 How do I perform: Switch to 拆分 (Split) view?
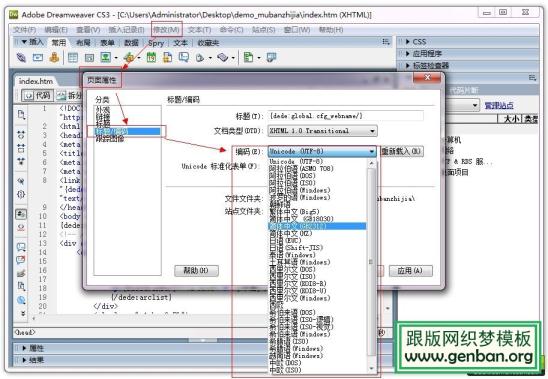click(68, 95)
